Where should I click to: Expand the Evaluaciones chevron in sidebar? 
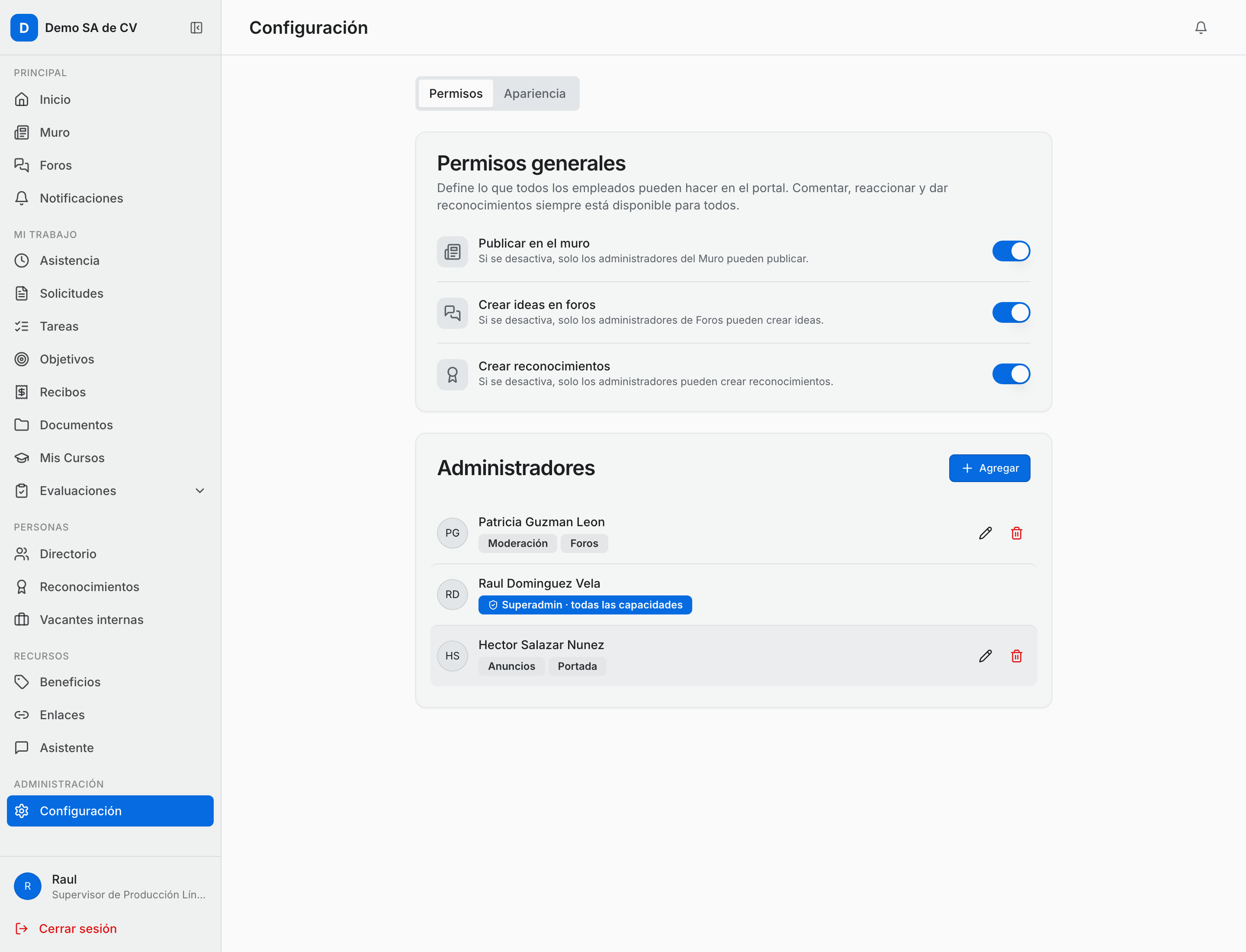(x=199, y=491)
